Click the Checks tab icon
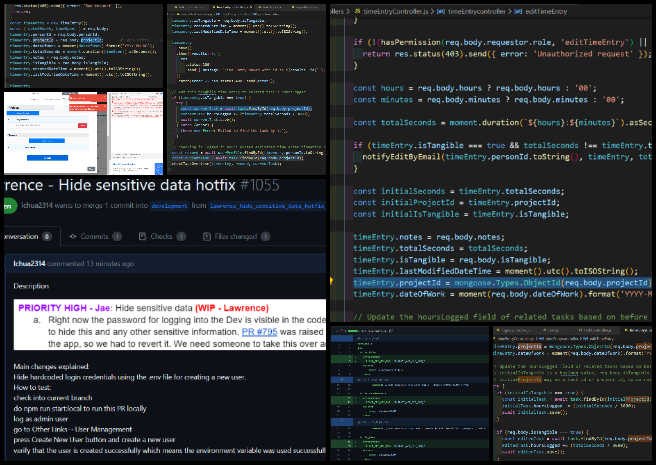 pos(142,236)
